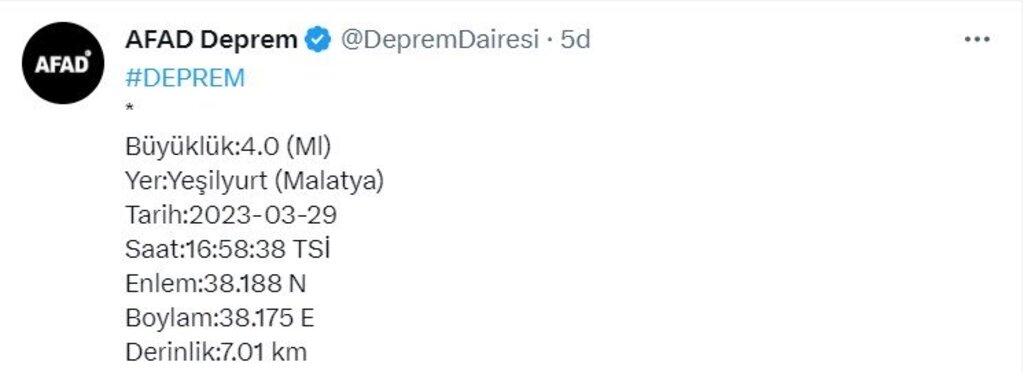The width and height of the screenshot is (1024, 373).
Task: Click the word Yeşilyurt in location
Action: [219, 182]
